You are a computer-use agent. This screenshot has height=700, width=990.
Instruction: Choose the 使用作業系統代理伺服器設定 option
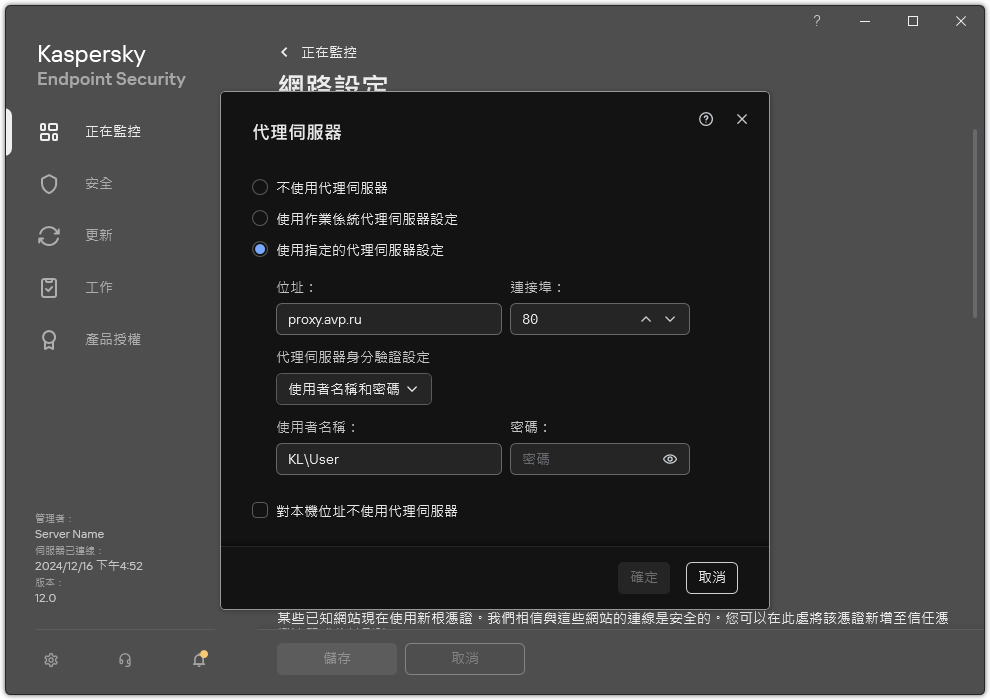(262, 219)
